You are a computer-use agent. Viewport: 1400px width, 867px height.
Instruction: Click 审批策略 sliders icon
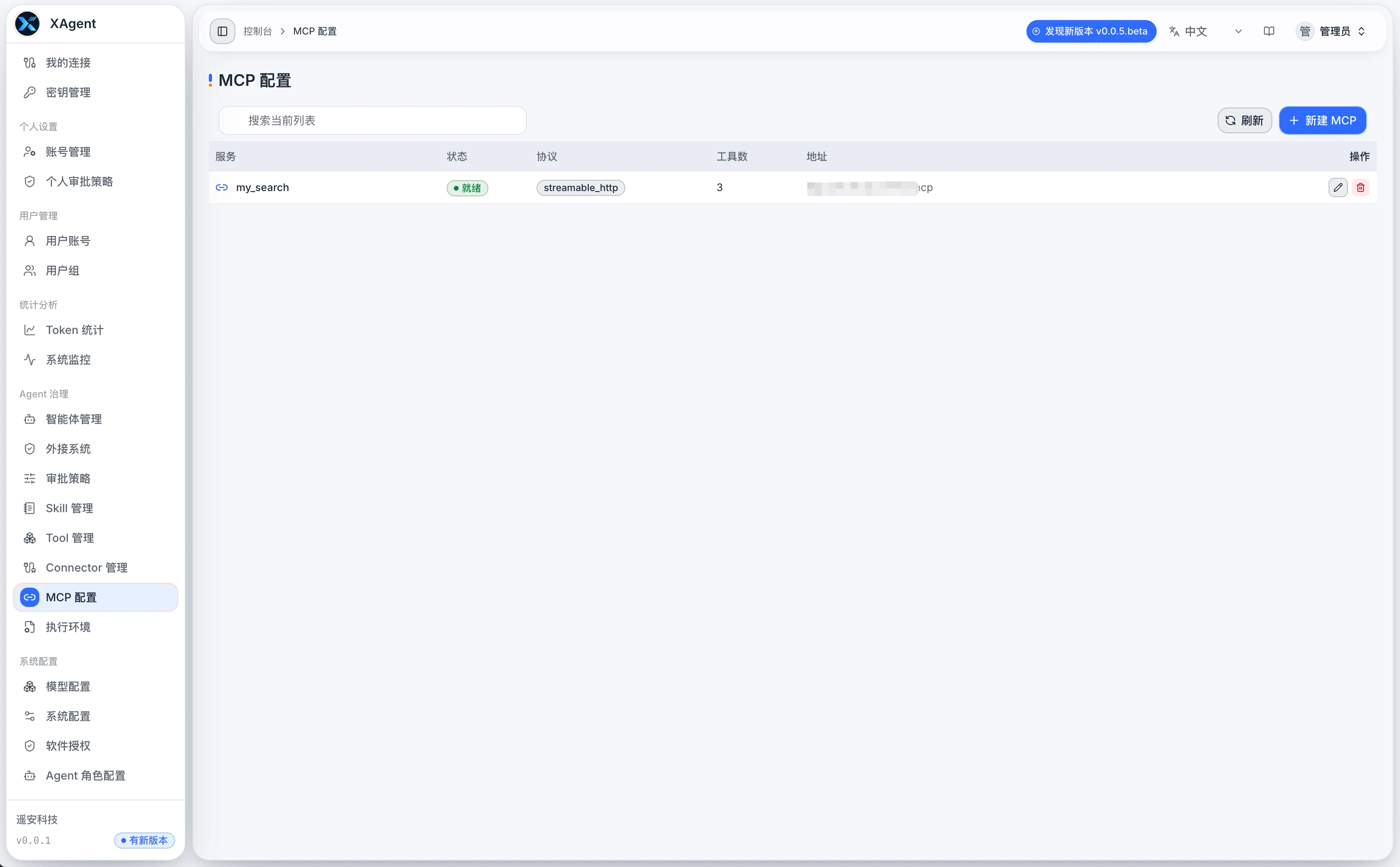coord(30,478)
